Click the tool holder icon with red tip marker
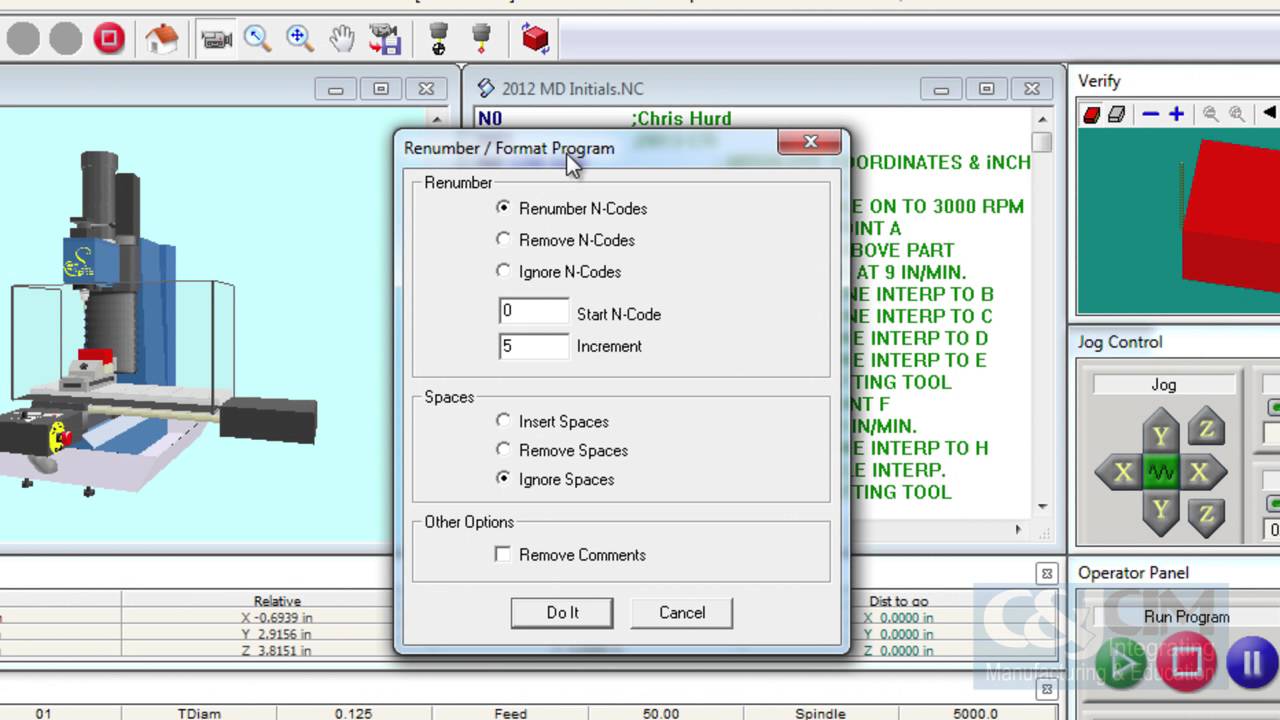This screenshot has width=1280, height=720. coord(482,39)
